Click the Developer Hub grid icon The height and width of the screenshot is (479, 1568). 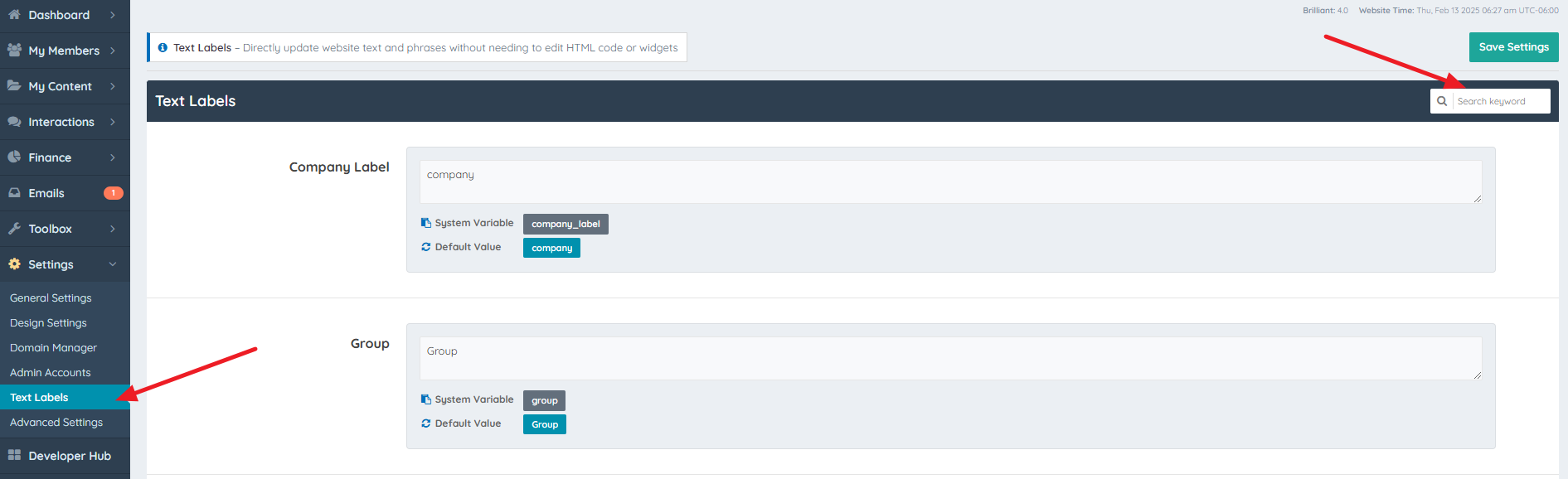[14, 455]
